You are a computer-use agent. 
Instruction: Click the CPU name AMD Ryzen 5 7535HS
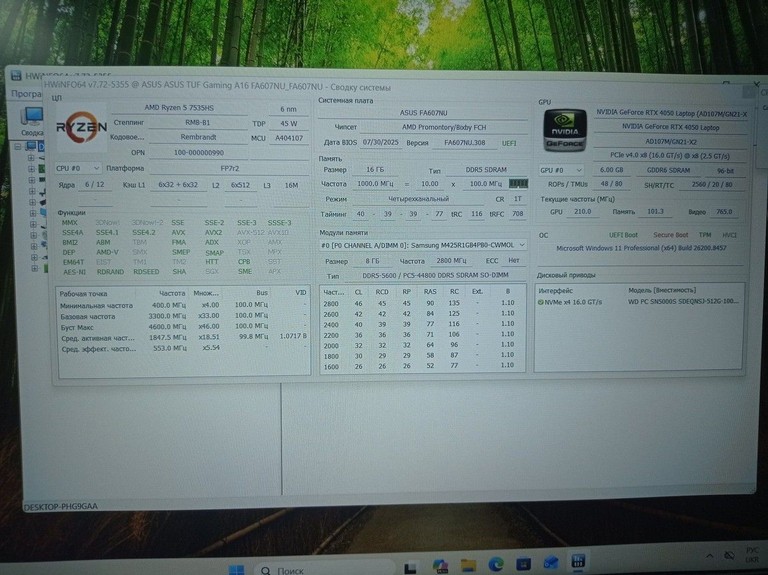pos(179,108)
